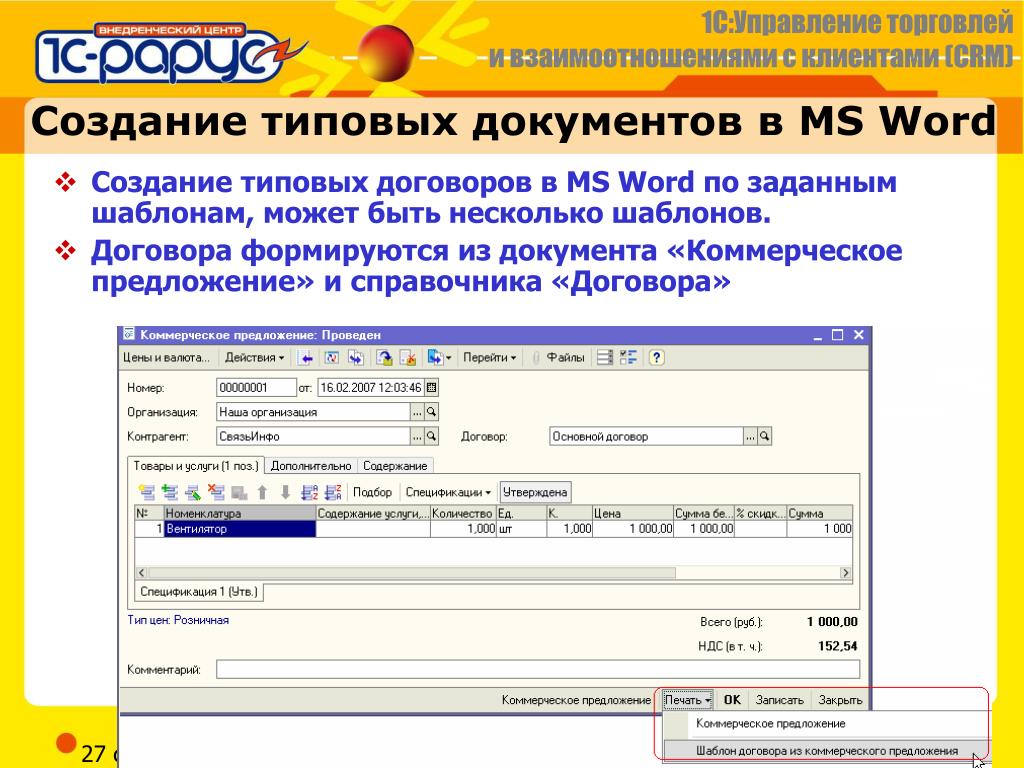1024x768 pixels.
Task: Choose Шаблон договора из коммерческого предложения
Action: pos(827,751)
